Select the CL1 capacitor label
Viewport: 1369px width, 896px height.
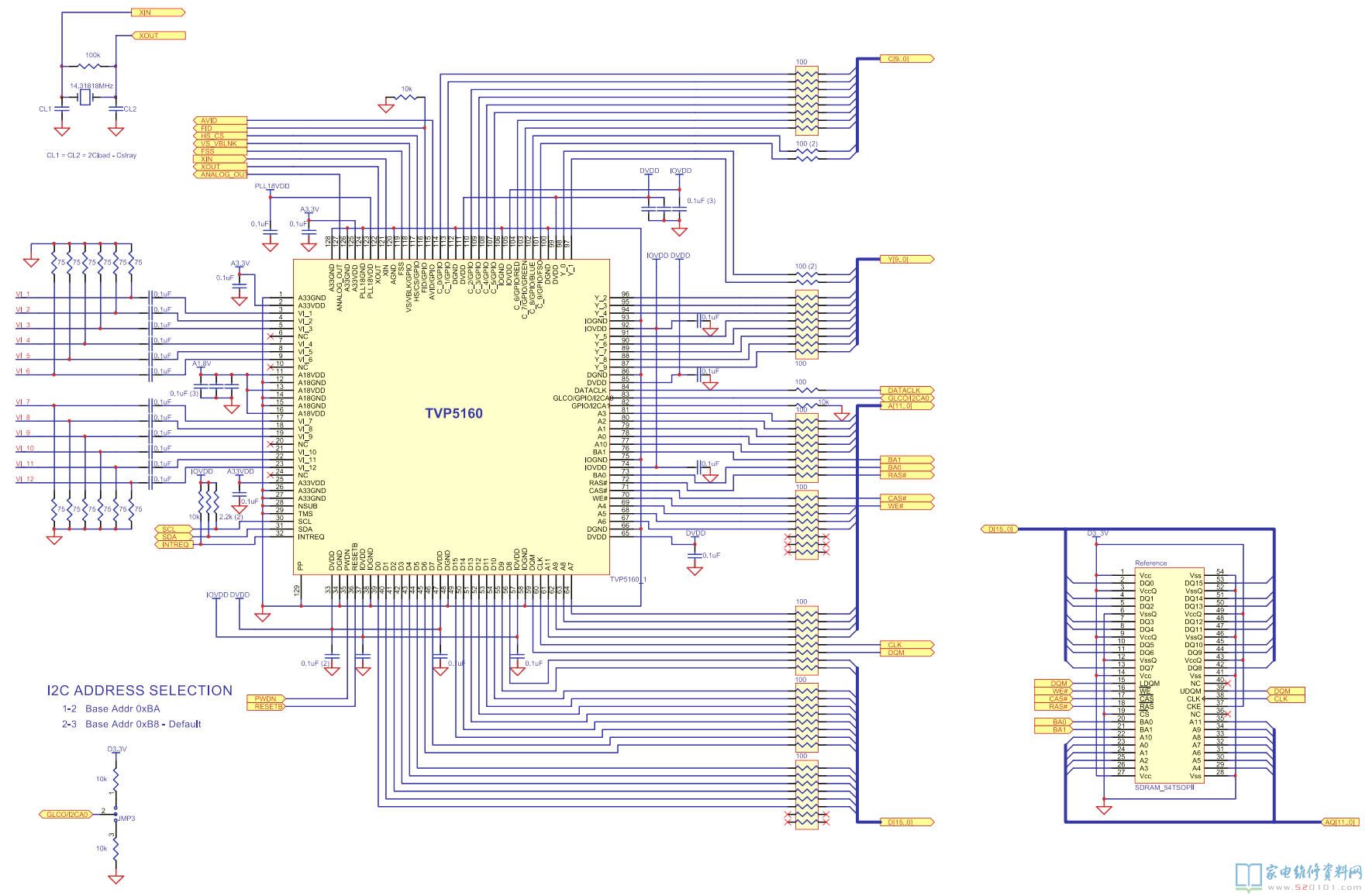point(45,109)
